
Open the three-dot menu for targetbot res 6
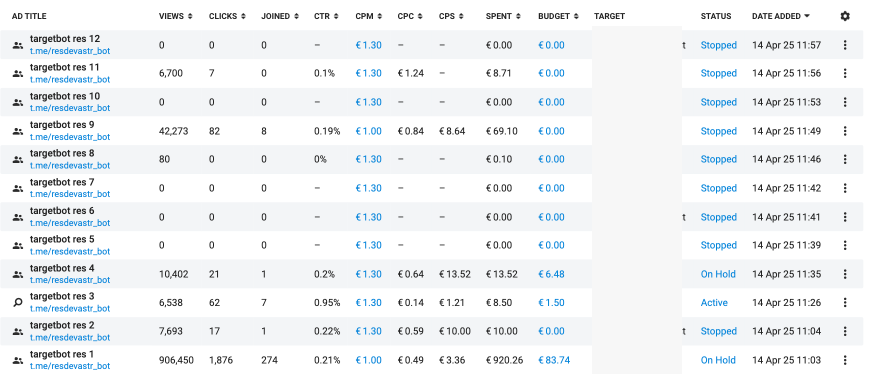(x=845, y=217)
